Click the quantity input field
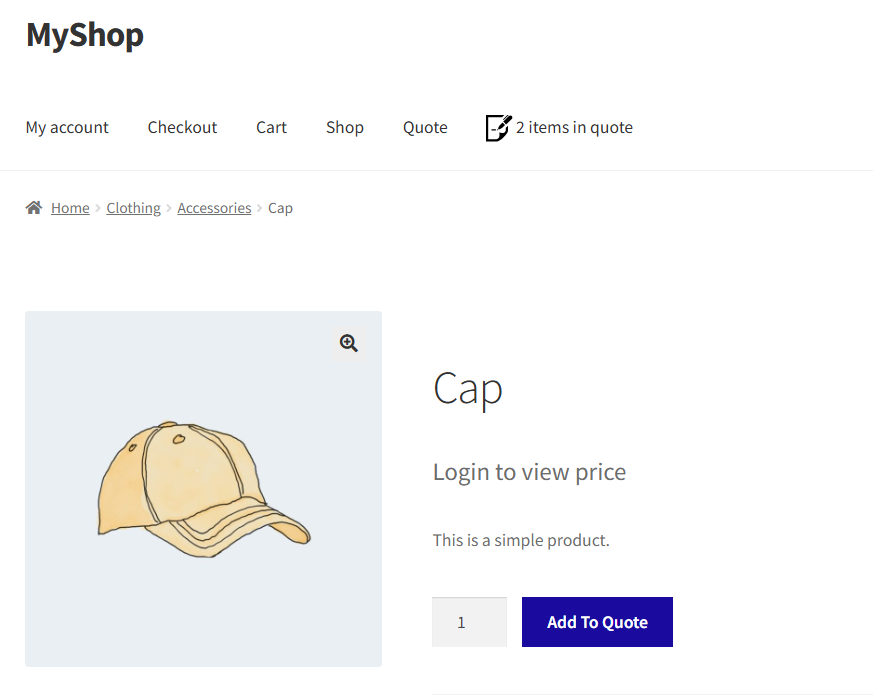The height and width of the screenshot is (696, 873). coord(468,622)
